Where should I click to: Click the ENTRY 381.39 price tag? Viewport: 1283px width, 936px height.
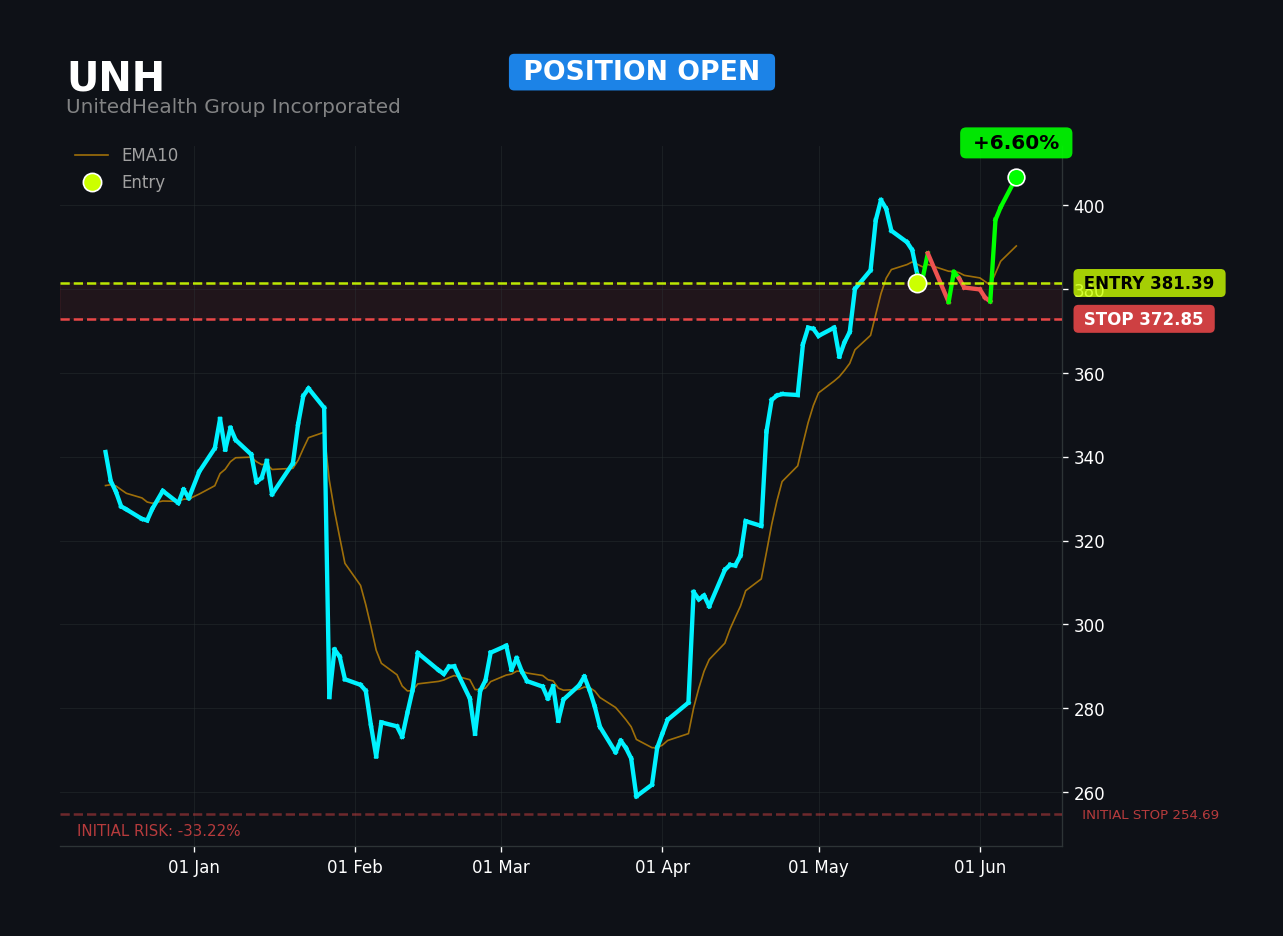[1149, 283]
